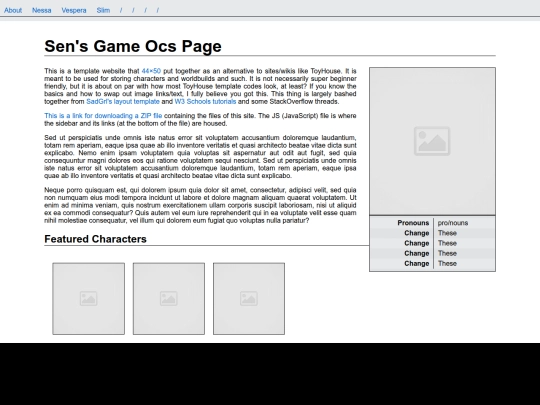Go to the Vespera nav link

click(x=74, y=10)
